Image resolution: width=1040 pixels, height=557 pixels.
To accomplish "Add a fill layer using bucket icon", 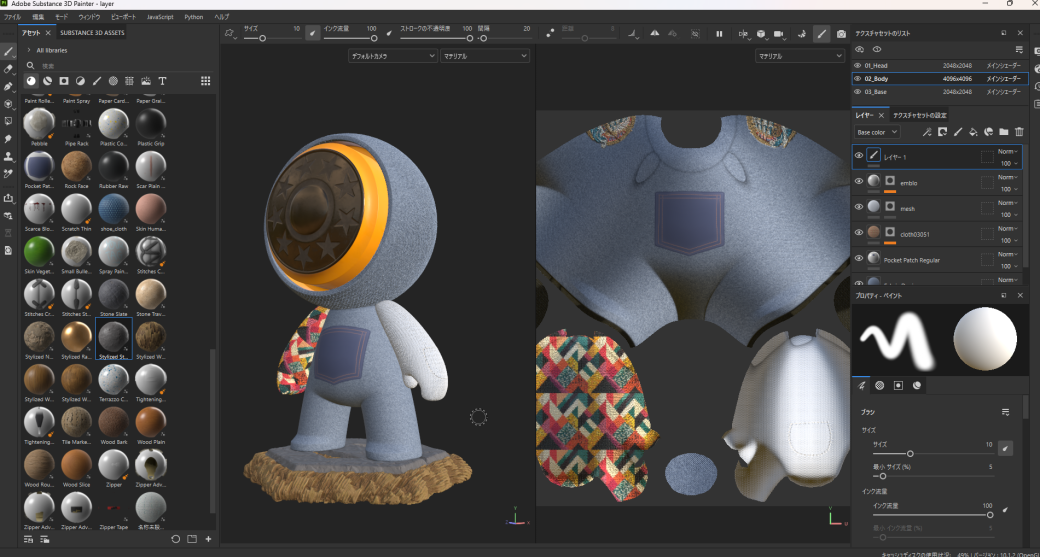I will [x=973, y=132].
